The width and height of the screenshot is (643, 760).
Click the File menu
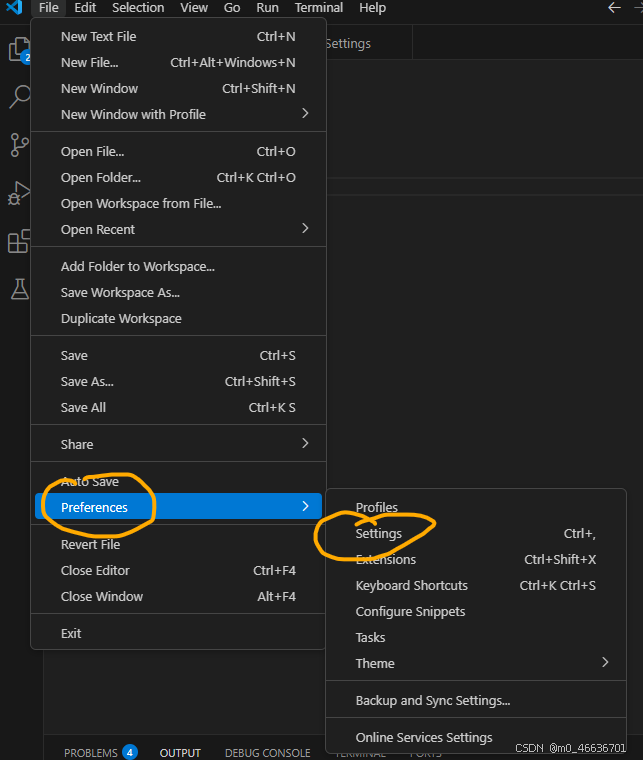(x=48, y=8)
